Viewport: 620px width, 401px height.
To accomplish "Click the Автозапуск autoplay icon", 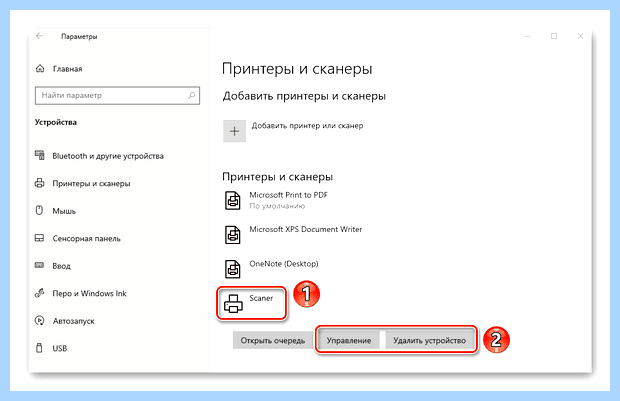I will [40, 321].
